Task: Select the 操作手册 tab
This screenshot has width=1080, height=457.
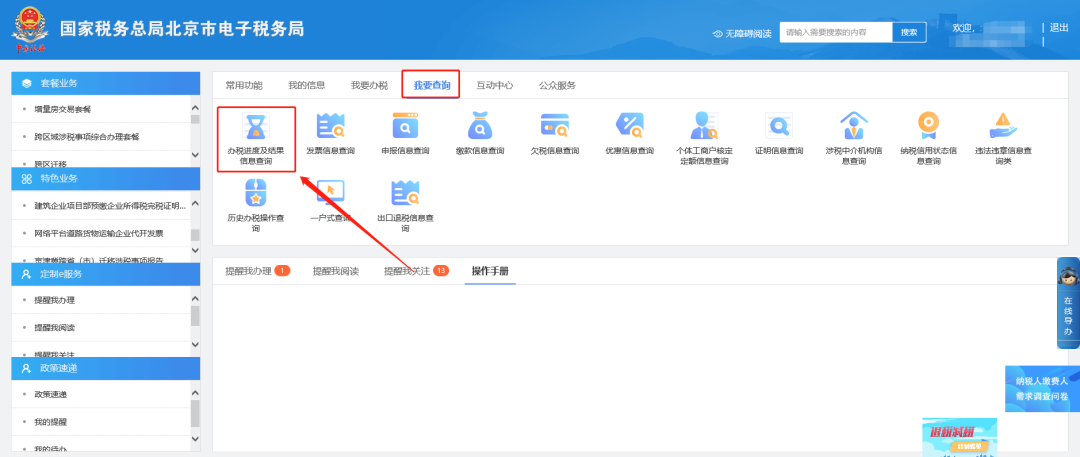Action: pos(490,271)
